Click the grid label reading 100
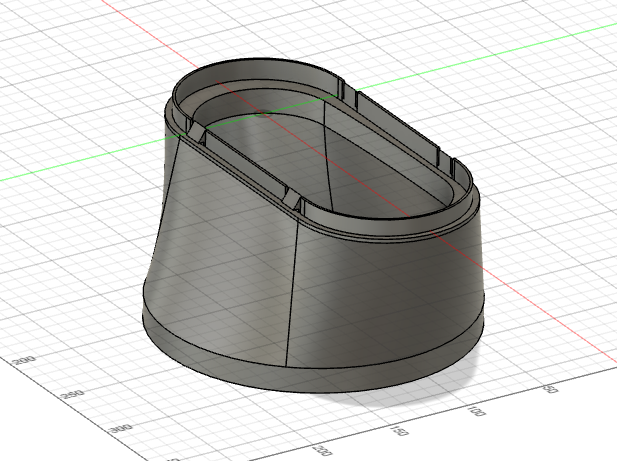The height and width of the screenshot is (461, 617). click(476, 411)
